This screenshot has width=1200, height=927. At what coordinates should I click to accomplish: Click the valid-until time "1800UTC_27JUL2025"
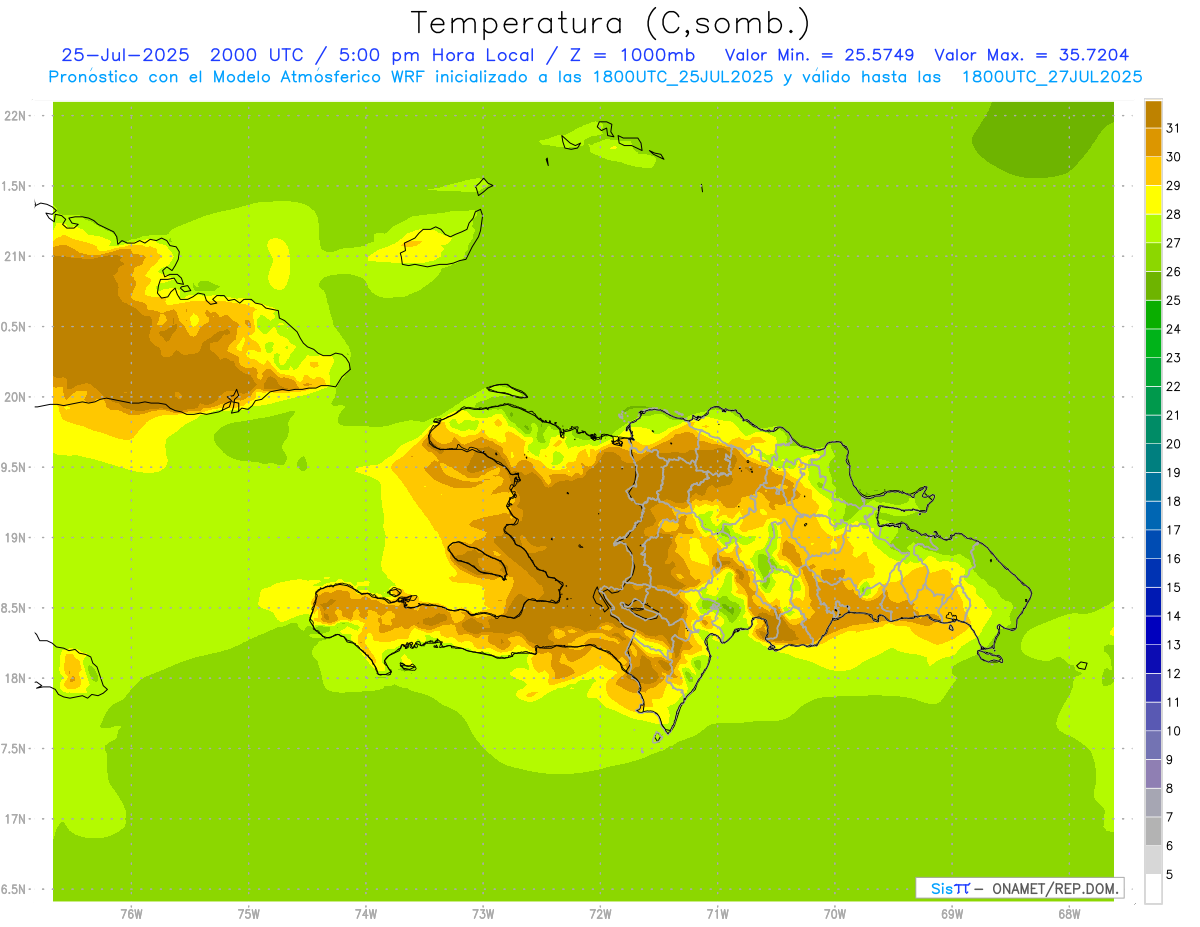point(1052,76)
